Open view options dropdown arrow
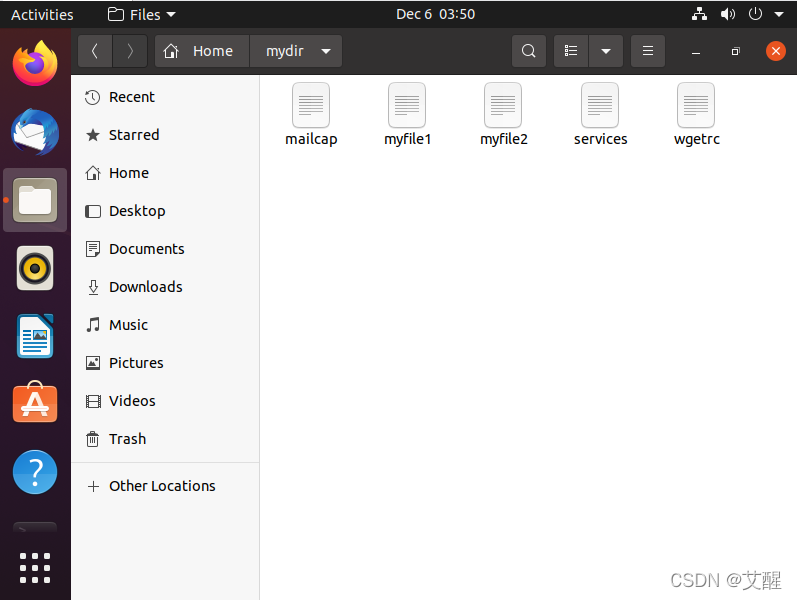 pos(606,51)
